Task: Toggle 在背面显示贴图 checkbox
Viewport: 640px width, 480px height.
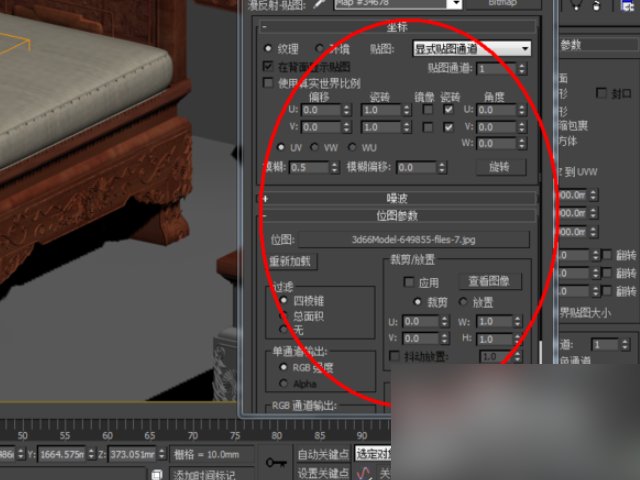Action: tap(268, 66)
